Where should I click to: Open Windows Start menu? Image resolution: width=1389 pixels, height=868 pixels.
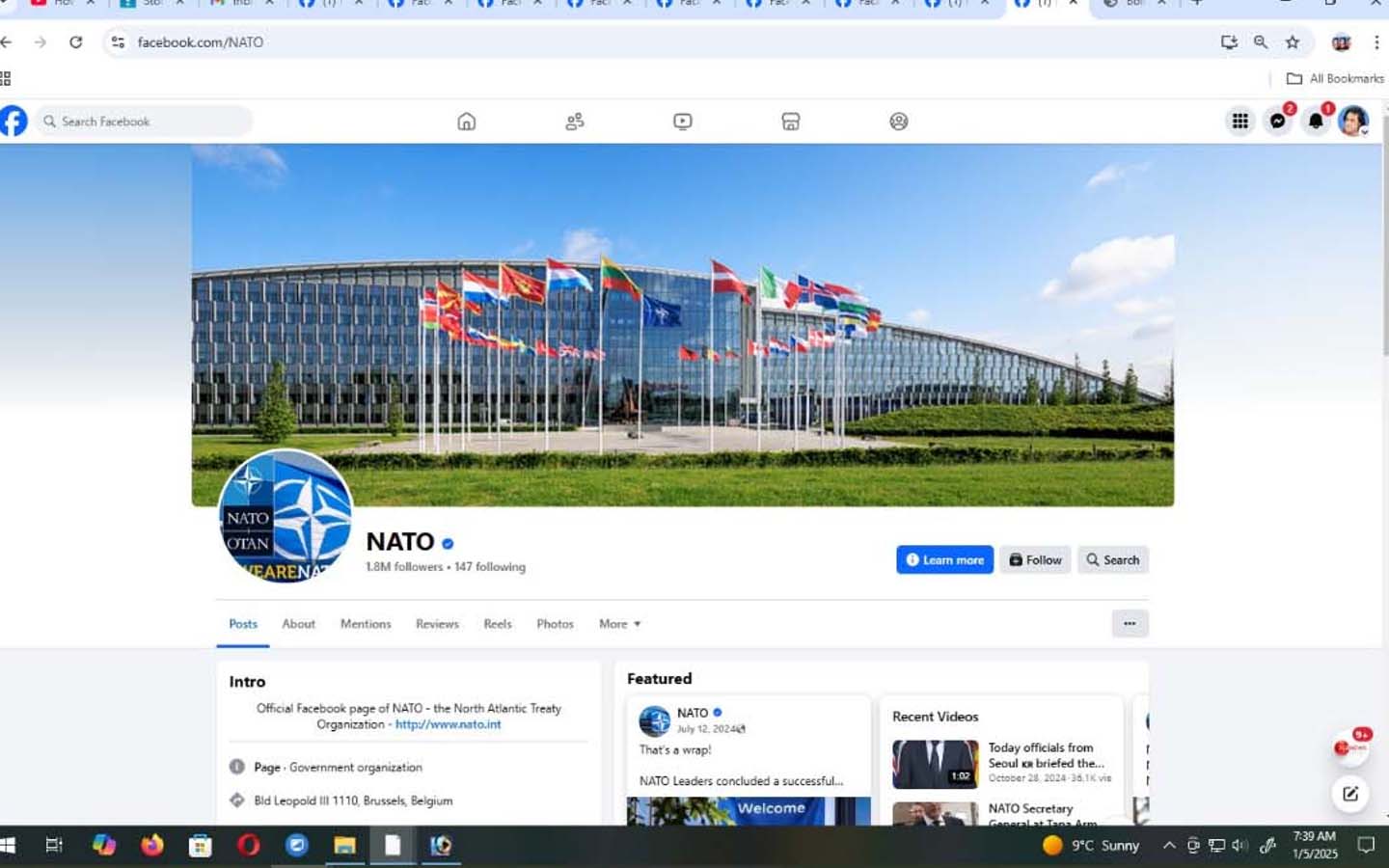9,846
